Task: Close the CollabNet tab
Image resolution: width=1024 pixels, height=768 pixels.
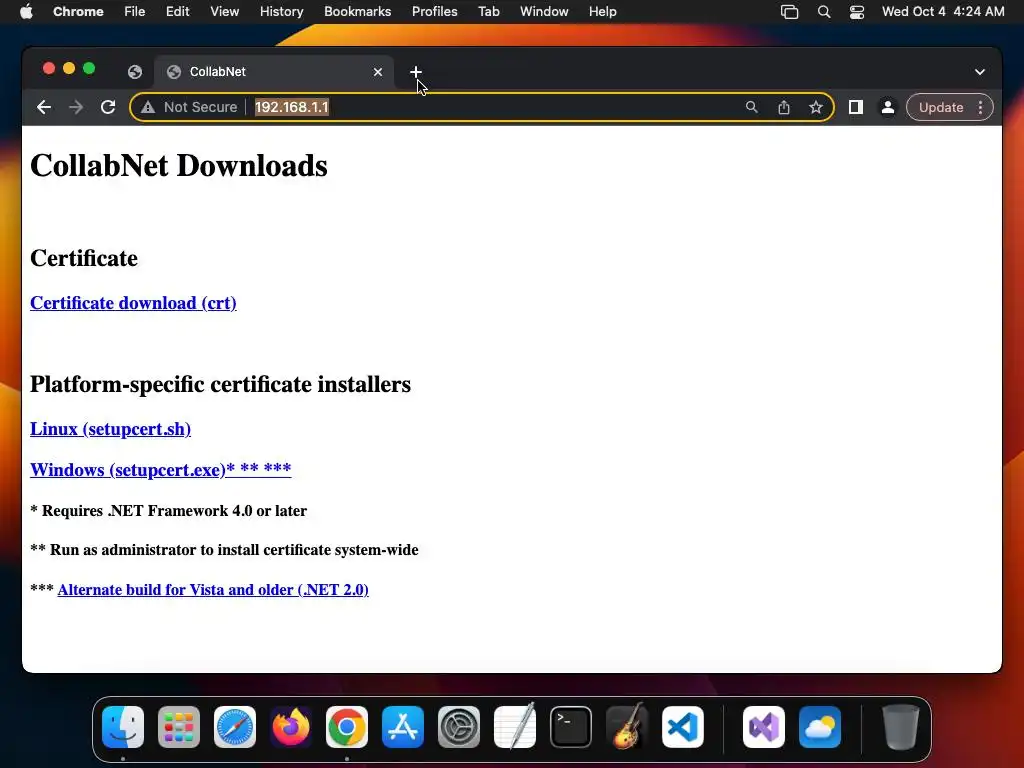Action: click(377, 72)
